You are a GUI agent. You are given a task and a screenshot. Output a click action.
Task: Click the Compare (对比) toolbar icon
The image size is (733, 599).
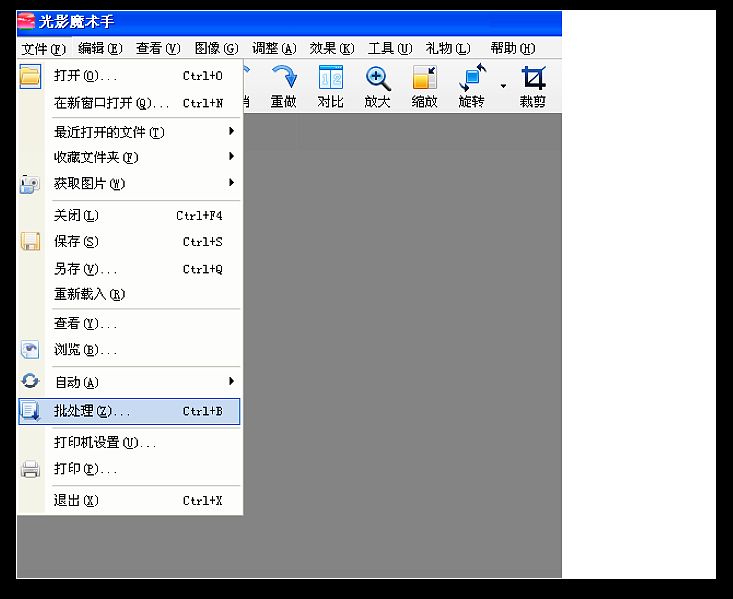[330, 86]
